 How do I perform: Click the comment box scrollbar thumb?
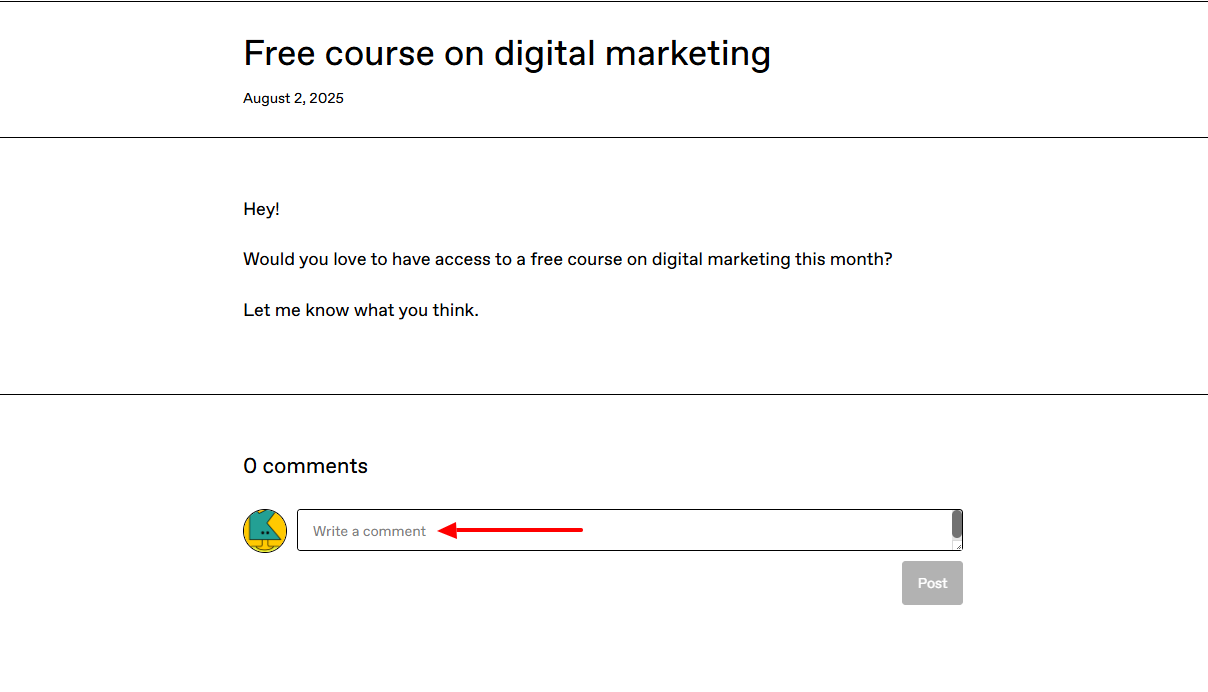coord(957,524)
